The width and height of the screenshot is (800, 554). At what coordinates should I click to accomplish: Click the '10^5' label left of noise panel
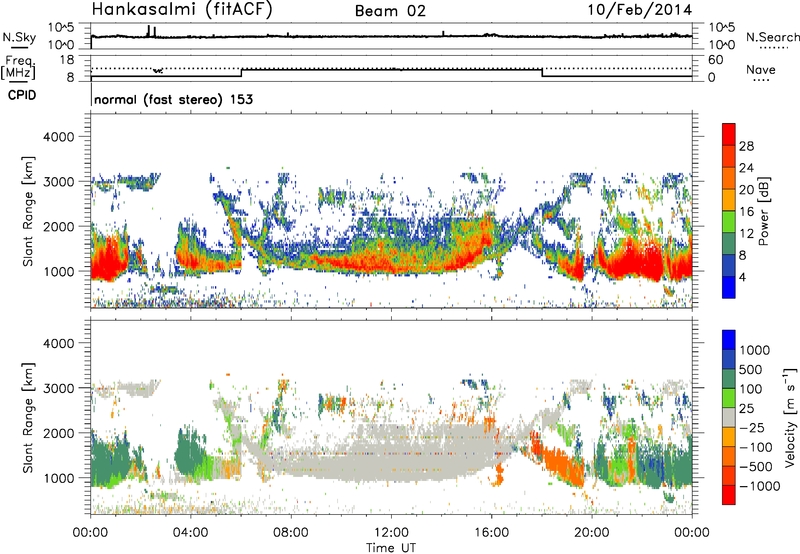coord(61,28)
